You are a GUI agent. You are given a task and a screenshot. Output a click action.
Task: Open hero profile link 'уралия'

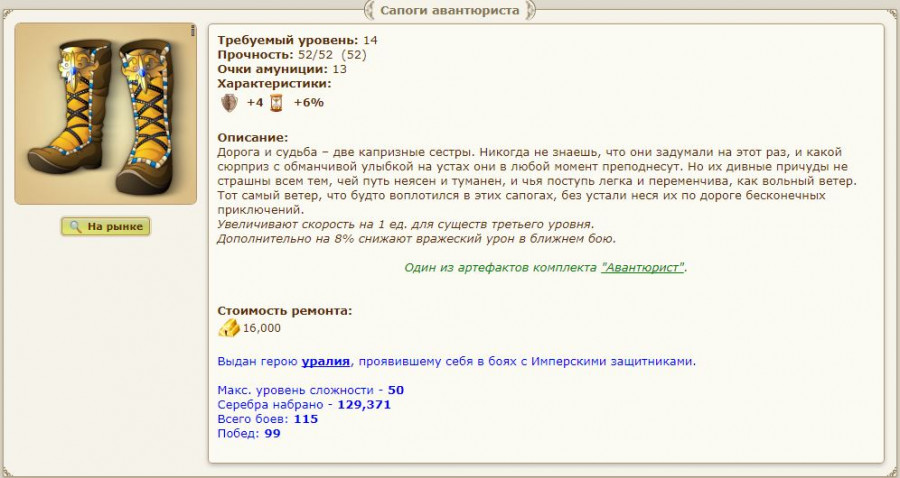(325, 362)
